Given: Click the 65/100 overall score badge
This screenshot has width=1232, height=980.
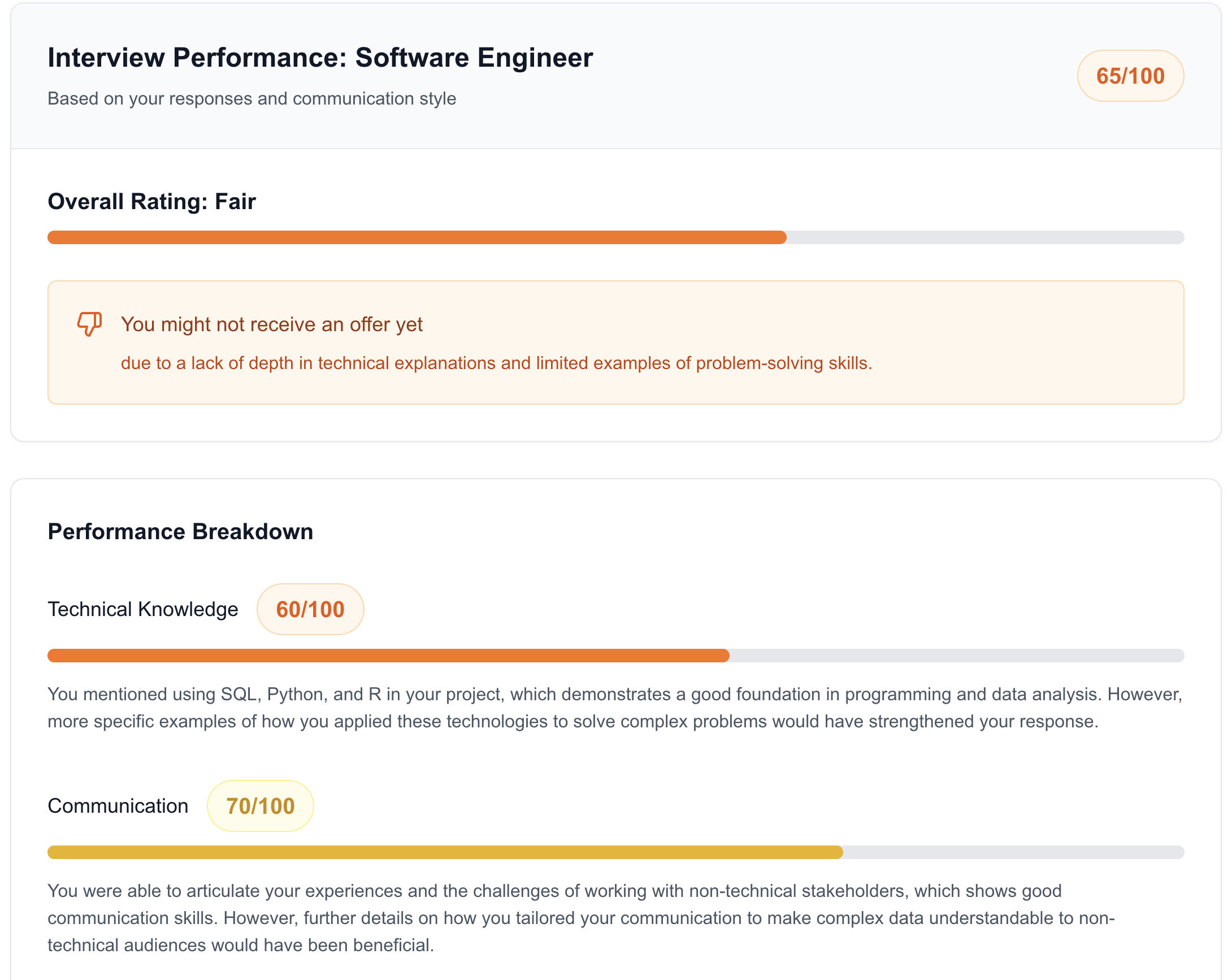Looking at the screenshot, I should click(1130, 76).
